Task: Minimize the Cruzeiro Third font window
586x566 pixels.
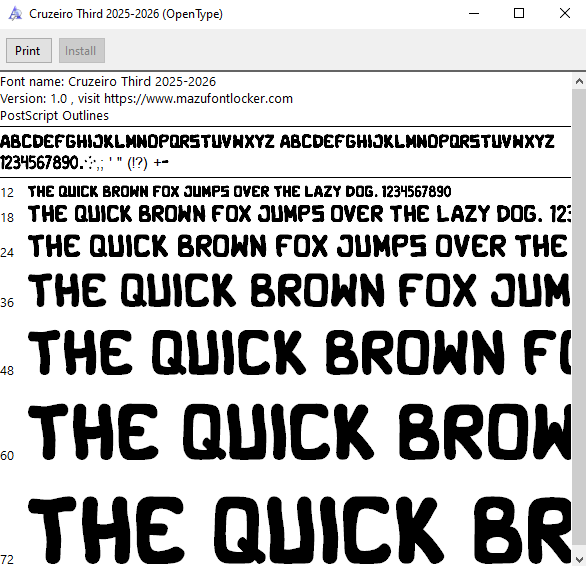Action: [x=474, y=13]
